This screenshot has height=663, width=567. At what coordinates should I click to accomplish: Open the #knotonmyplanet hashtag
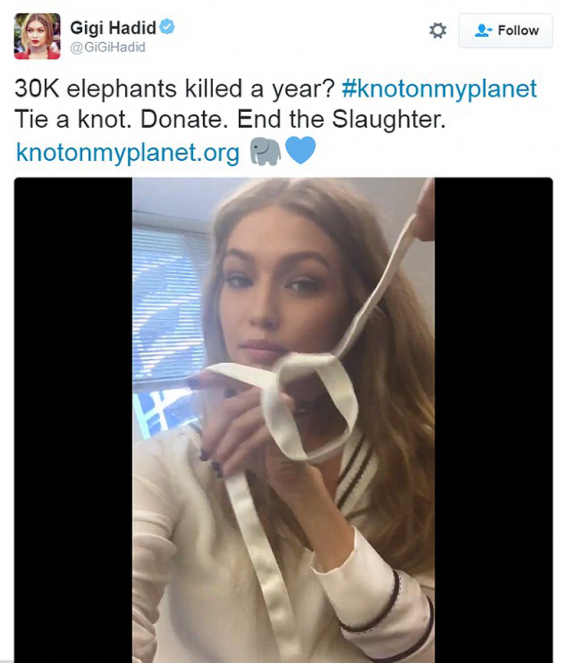pos(439,89)
